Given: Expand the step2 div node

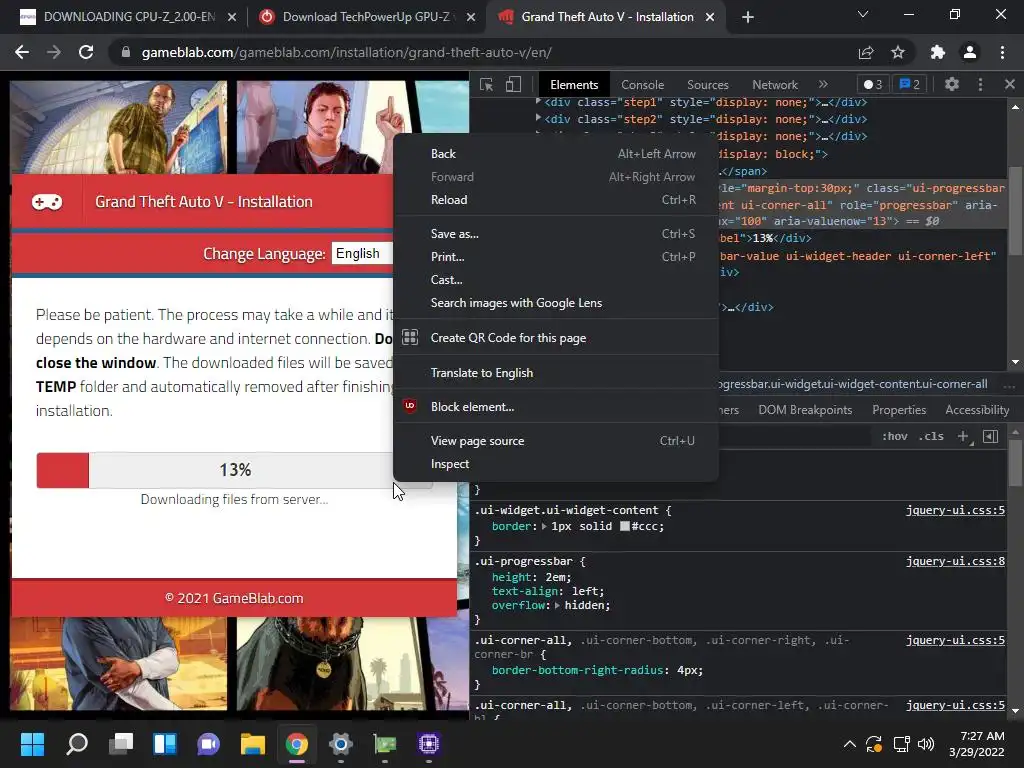Looking at the screenshot, I should click(x=538, y=119).
